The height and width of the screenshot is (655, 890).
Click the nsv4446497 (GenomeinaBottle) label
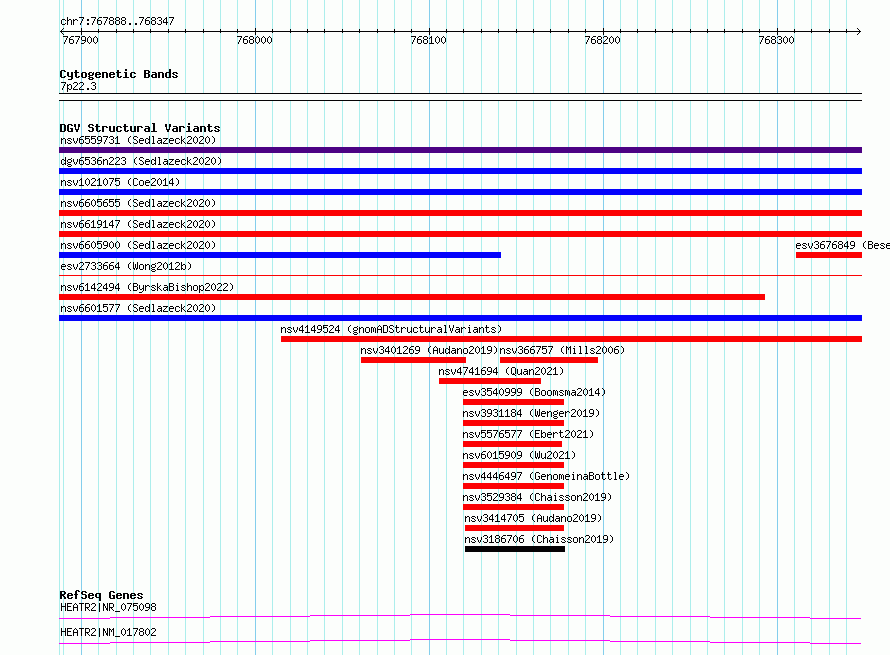click(546, 476)
